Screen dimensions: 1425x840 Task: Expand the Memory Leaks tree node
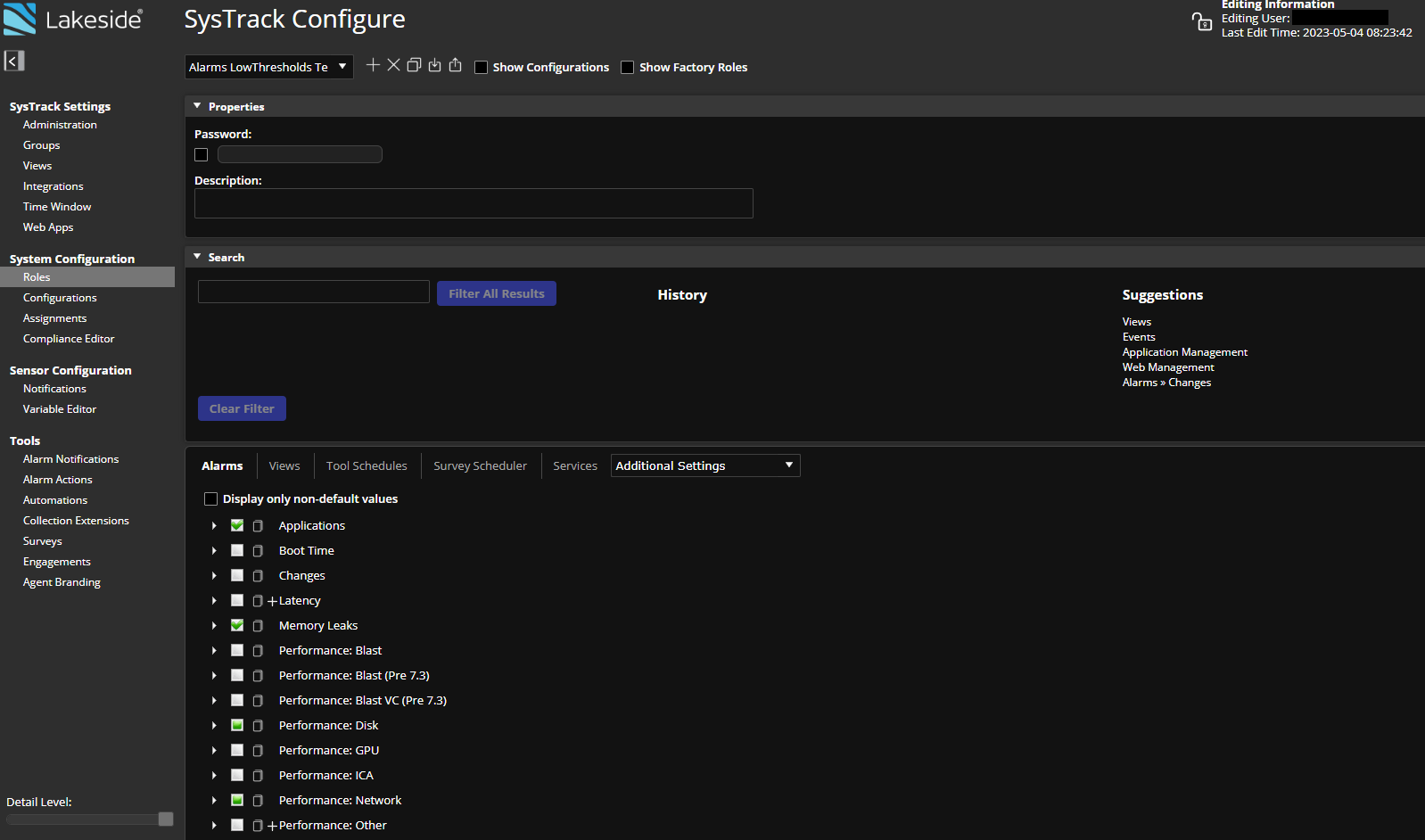tap(214, 626)
